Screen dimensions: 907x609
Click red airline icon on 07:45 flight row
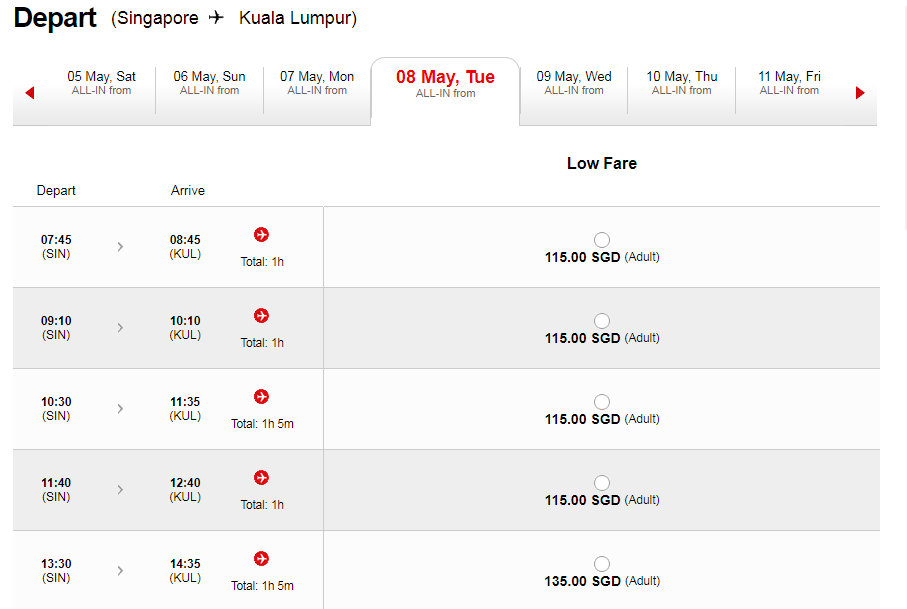click(261, 234)
